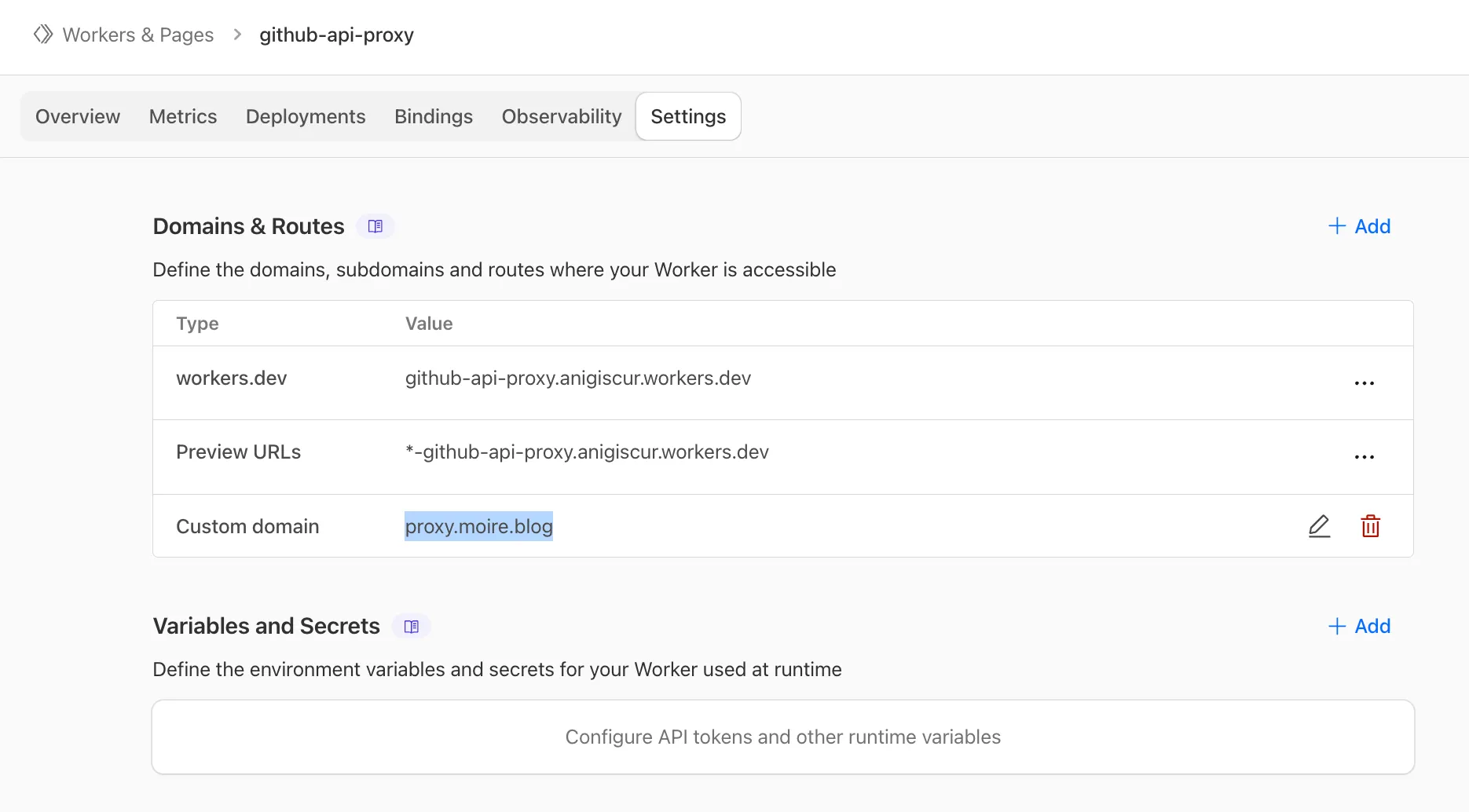Open the Deployments tab
This screenshot has height=812, width=1469.
pyautogui.click(x=306, y=116)
